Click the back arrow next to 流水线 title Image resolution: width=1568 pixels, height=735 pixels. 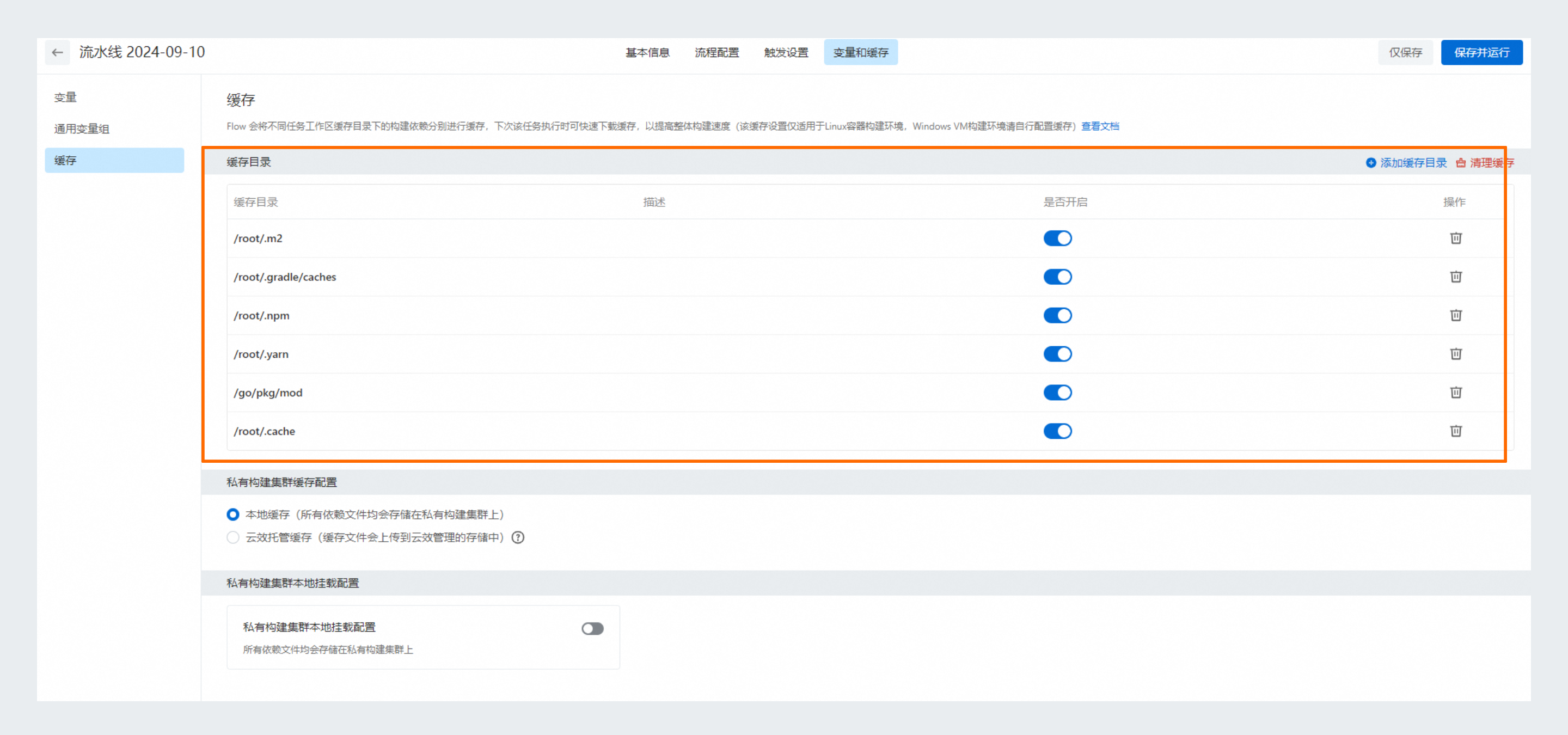[x=57, y=52]
